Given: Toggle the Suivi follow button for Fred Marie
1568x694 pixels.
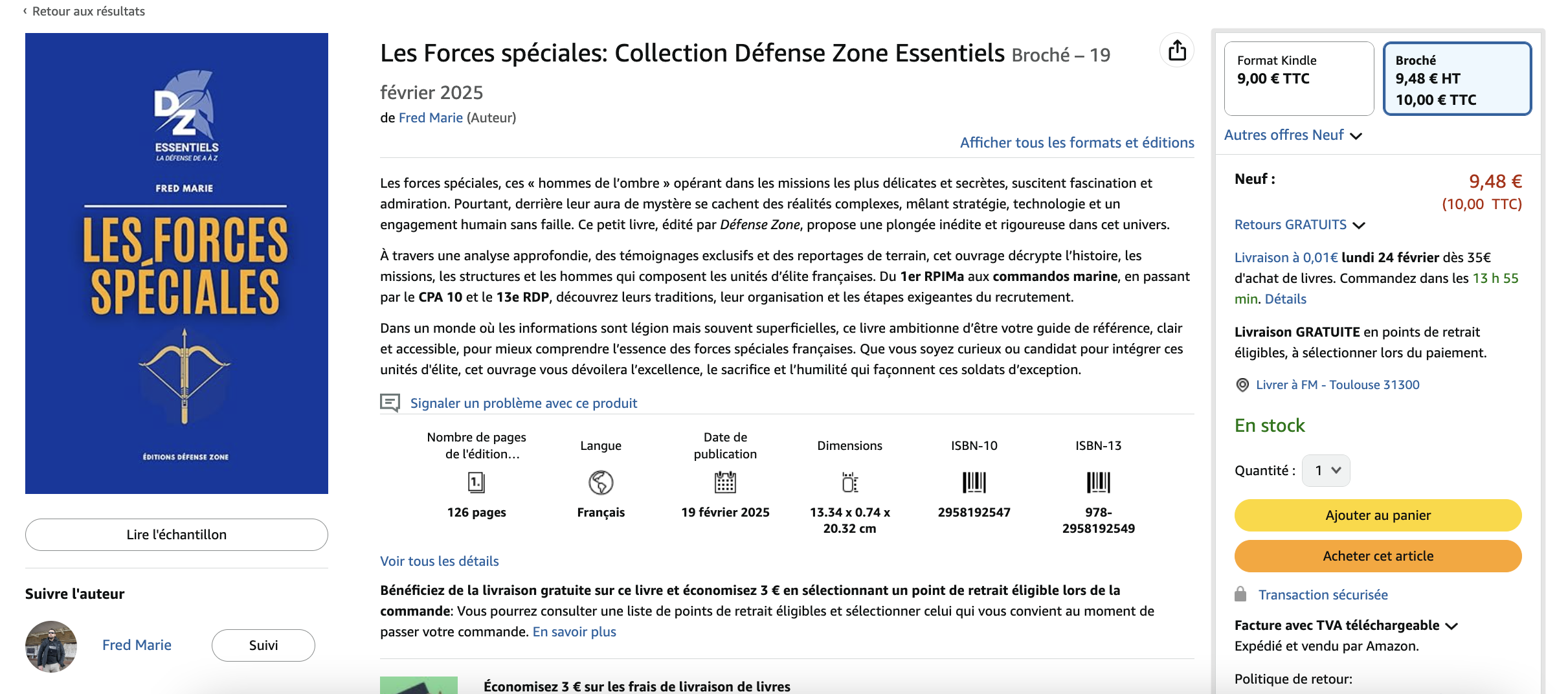Looking at the screenshot, I should [x=263, y=645].
